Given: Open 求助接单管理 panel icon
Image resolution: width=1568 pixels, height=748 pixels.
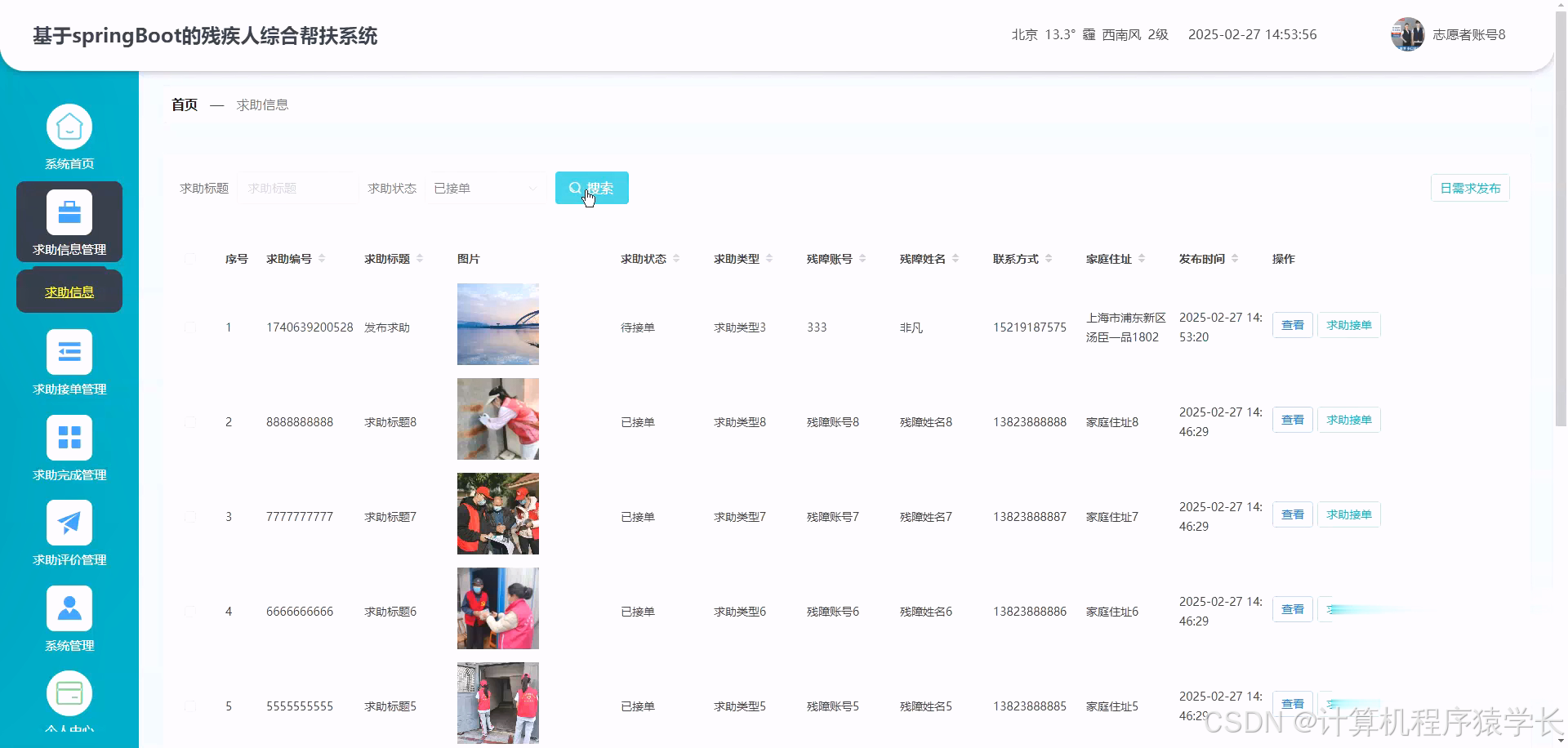Looking at the screenshot, I should click(69, 351).
